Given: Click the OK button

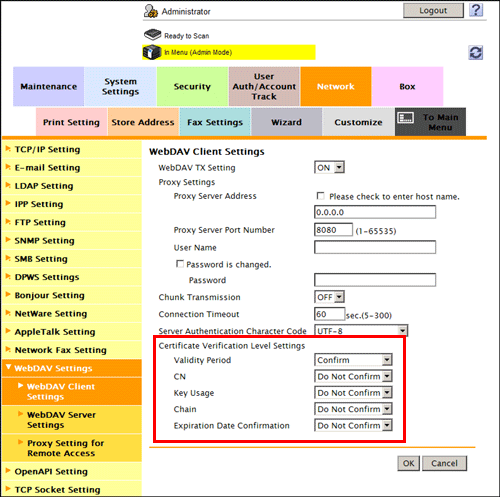Looking at the screenshot, I should pyautogui.click(x=409, y=463).
